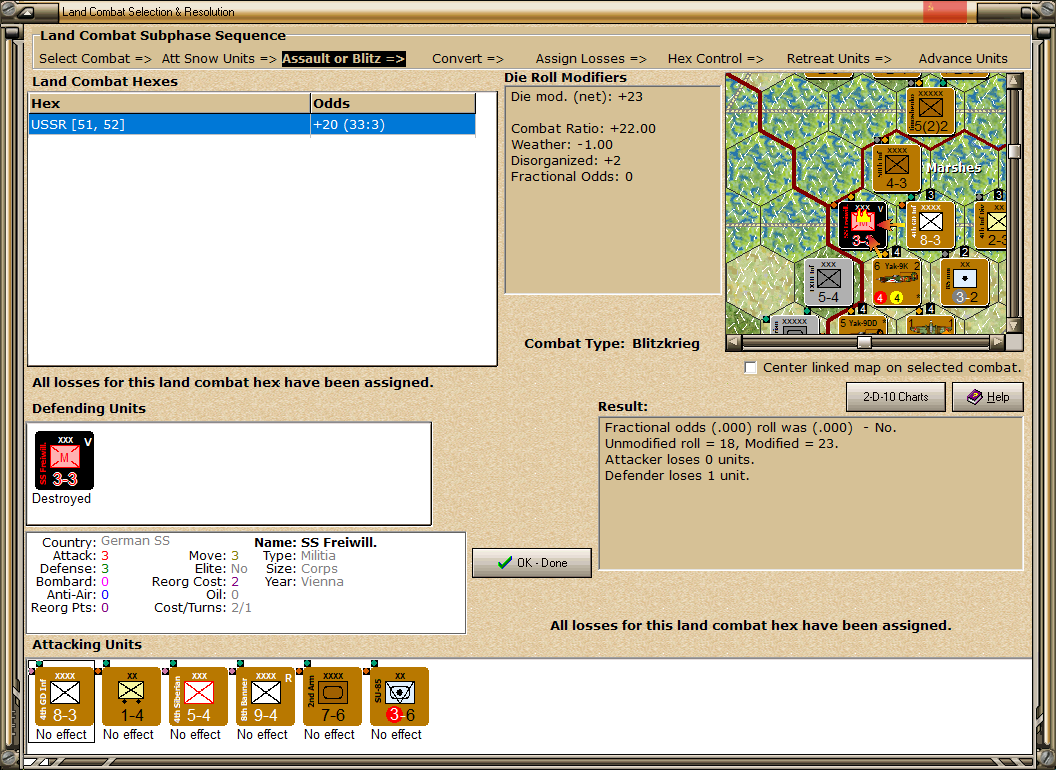Click the map's horizontal scrollbar thumb
Image resolution: width=1056 pixels, height=770 pixels.
pos(864,342)
